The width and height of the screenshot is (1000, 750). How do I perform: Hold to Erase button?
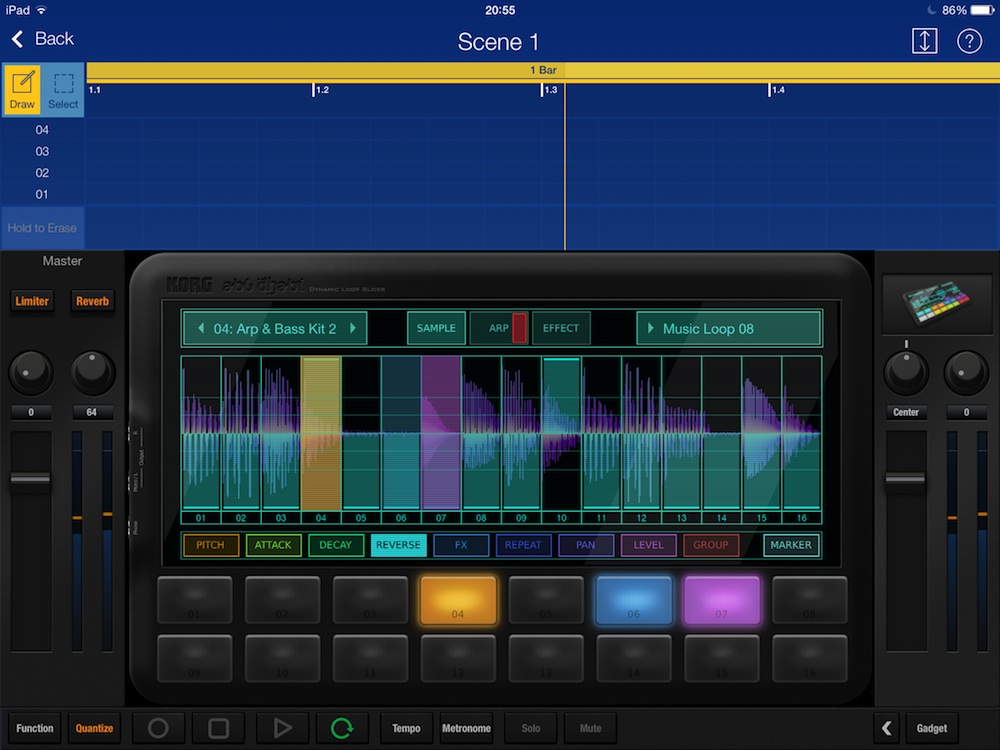click(x=42, y=228)
